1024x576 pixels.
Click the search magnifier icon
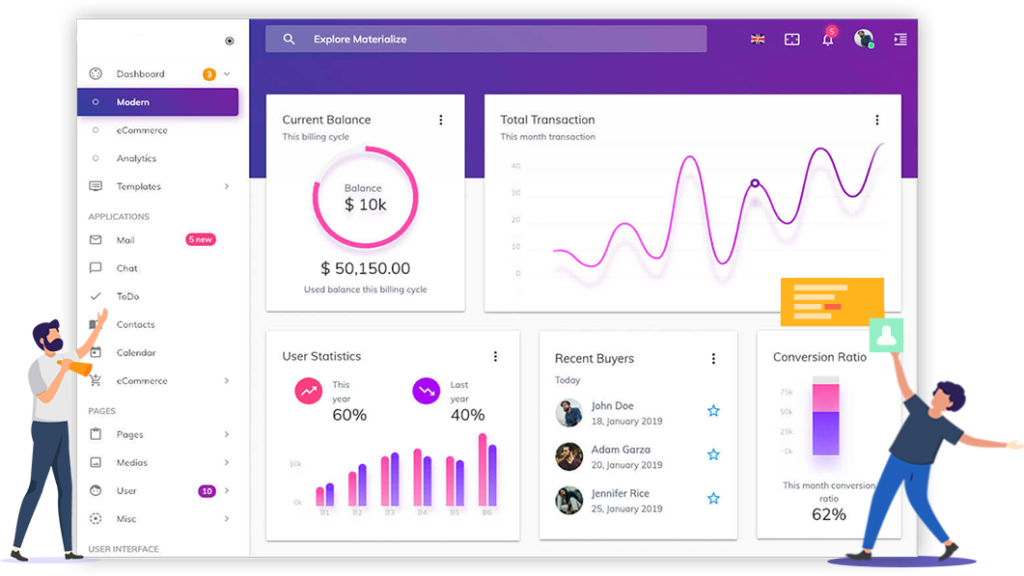(289, 39)
